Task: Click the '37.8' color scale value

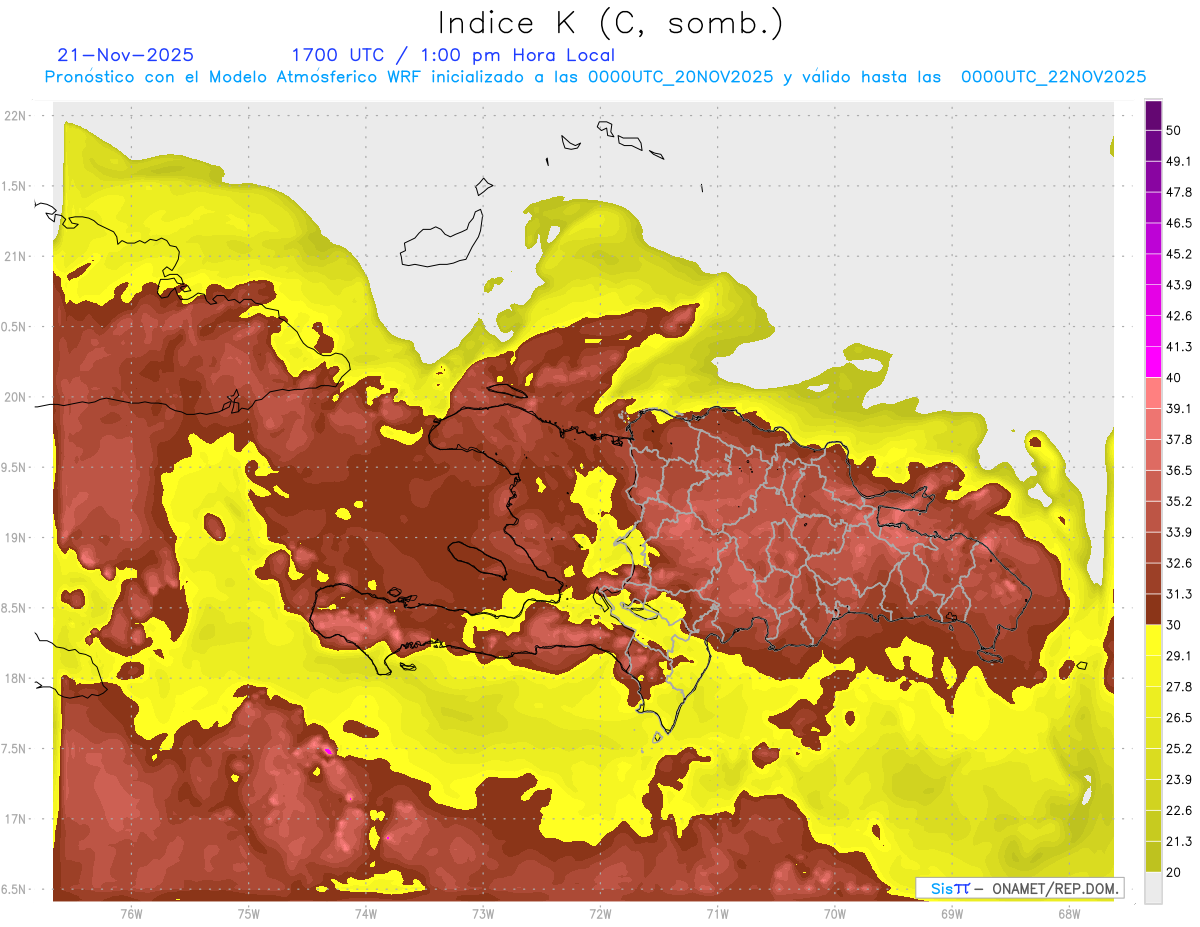Action: click(1179, 440)
